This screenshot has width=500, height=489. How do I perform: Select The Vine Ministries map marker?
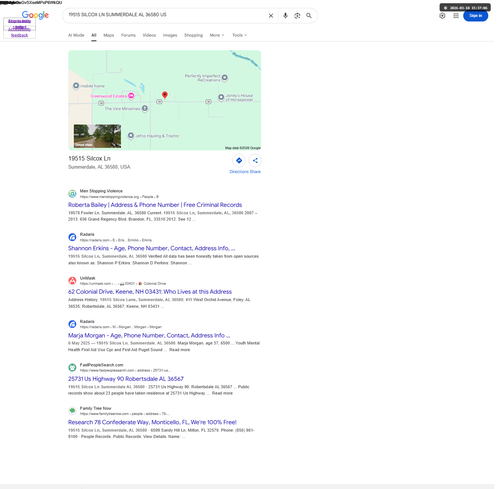145,108
